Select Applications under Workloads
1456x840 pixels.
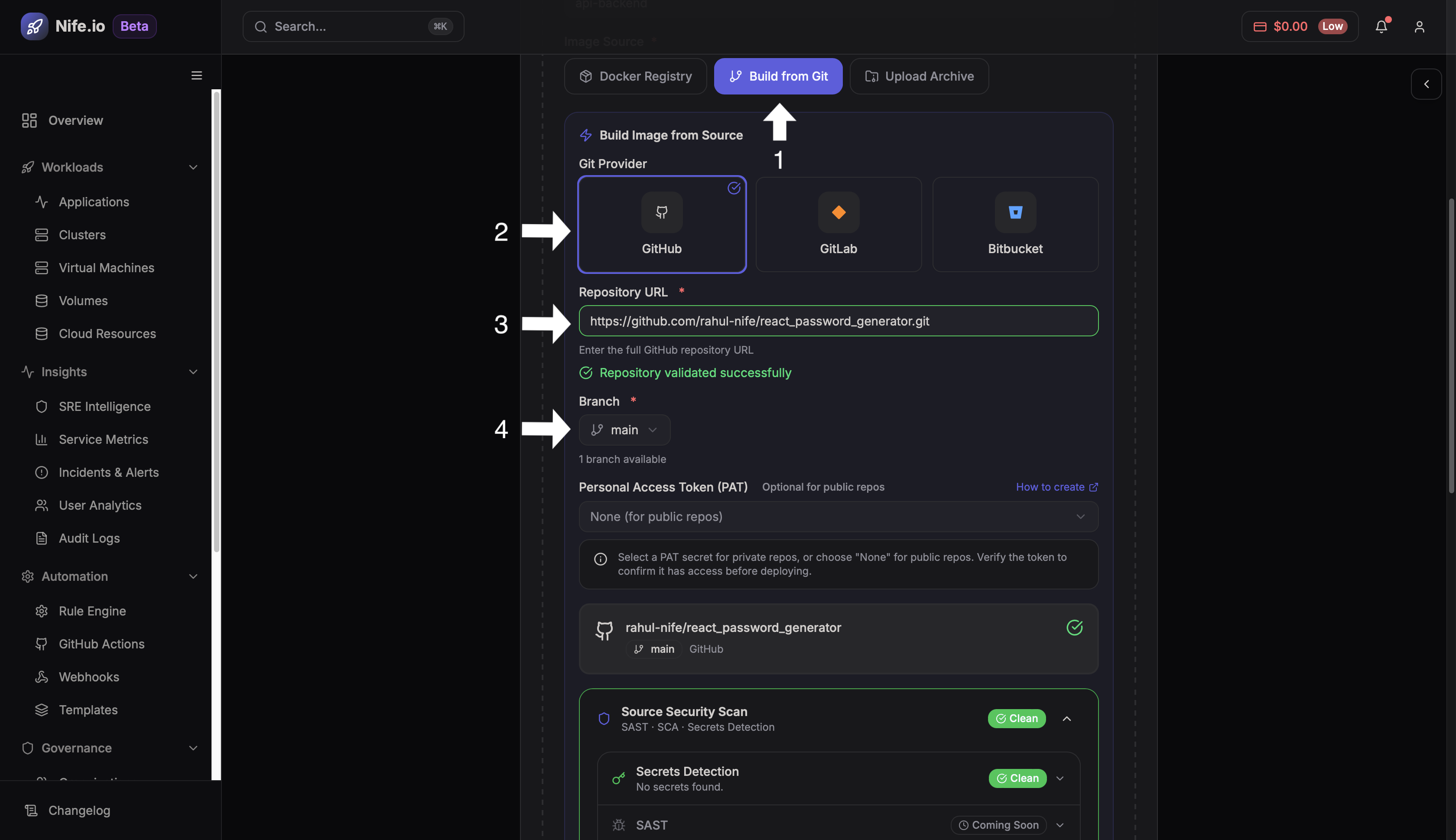[x=94, y=202]
